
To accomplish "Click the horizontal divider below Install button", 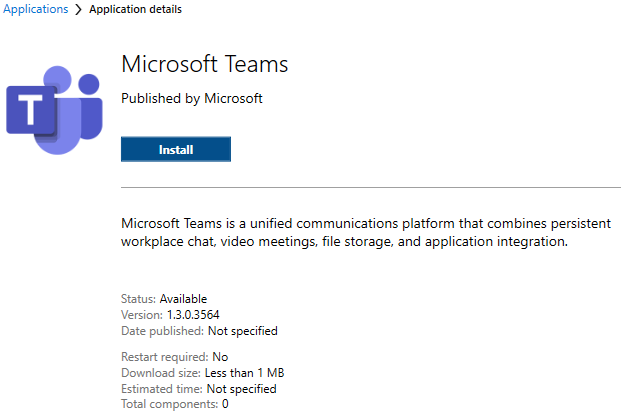I will [x=371, y=187].
